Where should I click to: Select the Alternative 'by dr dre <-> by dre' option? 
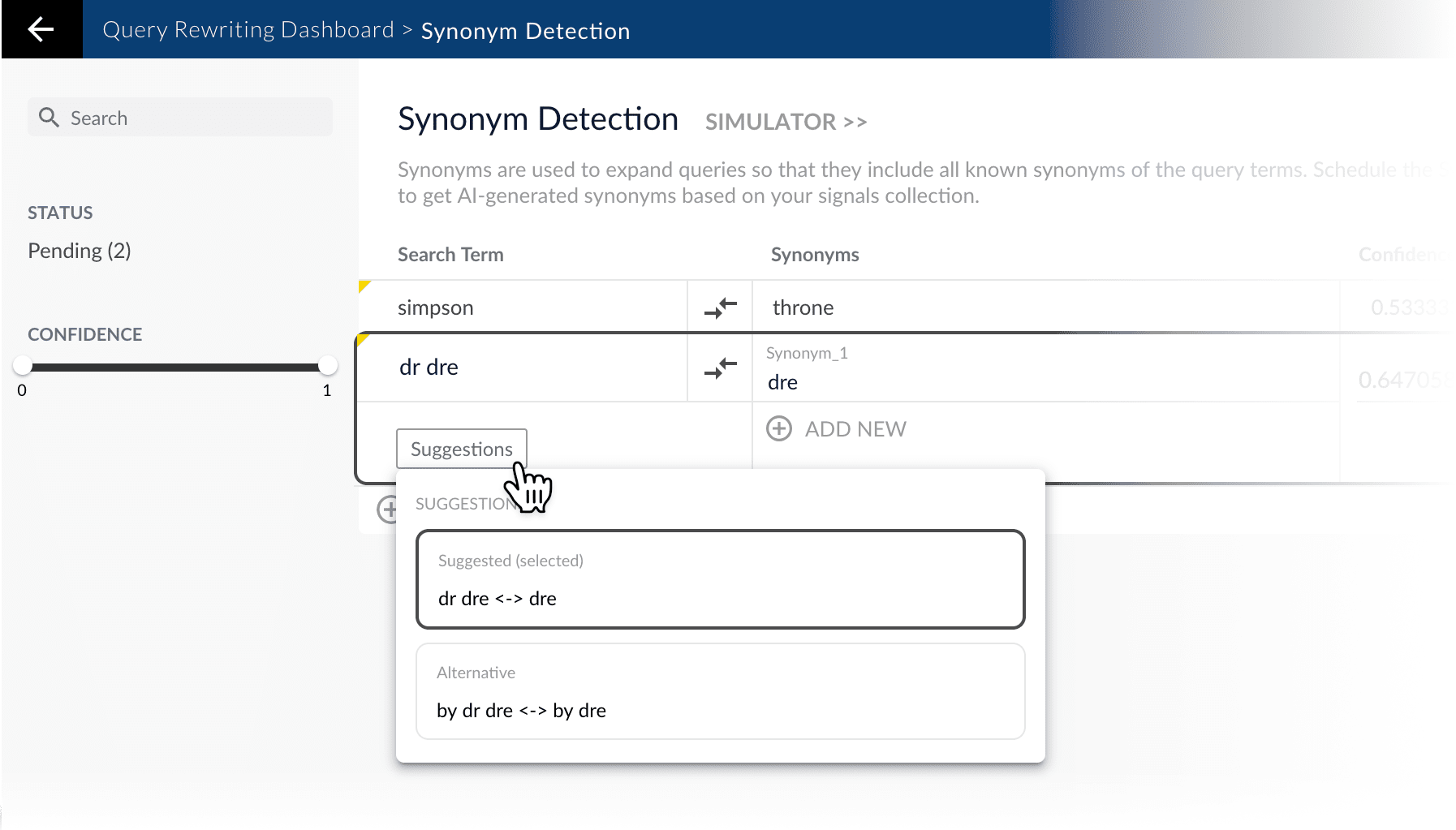[x=720, y=690]
